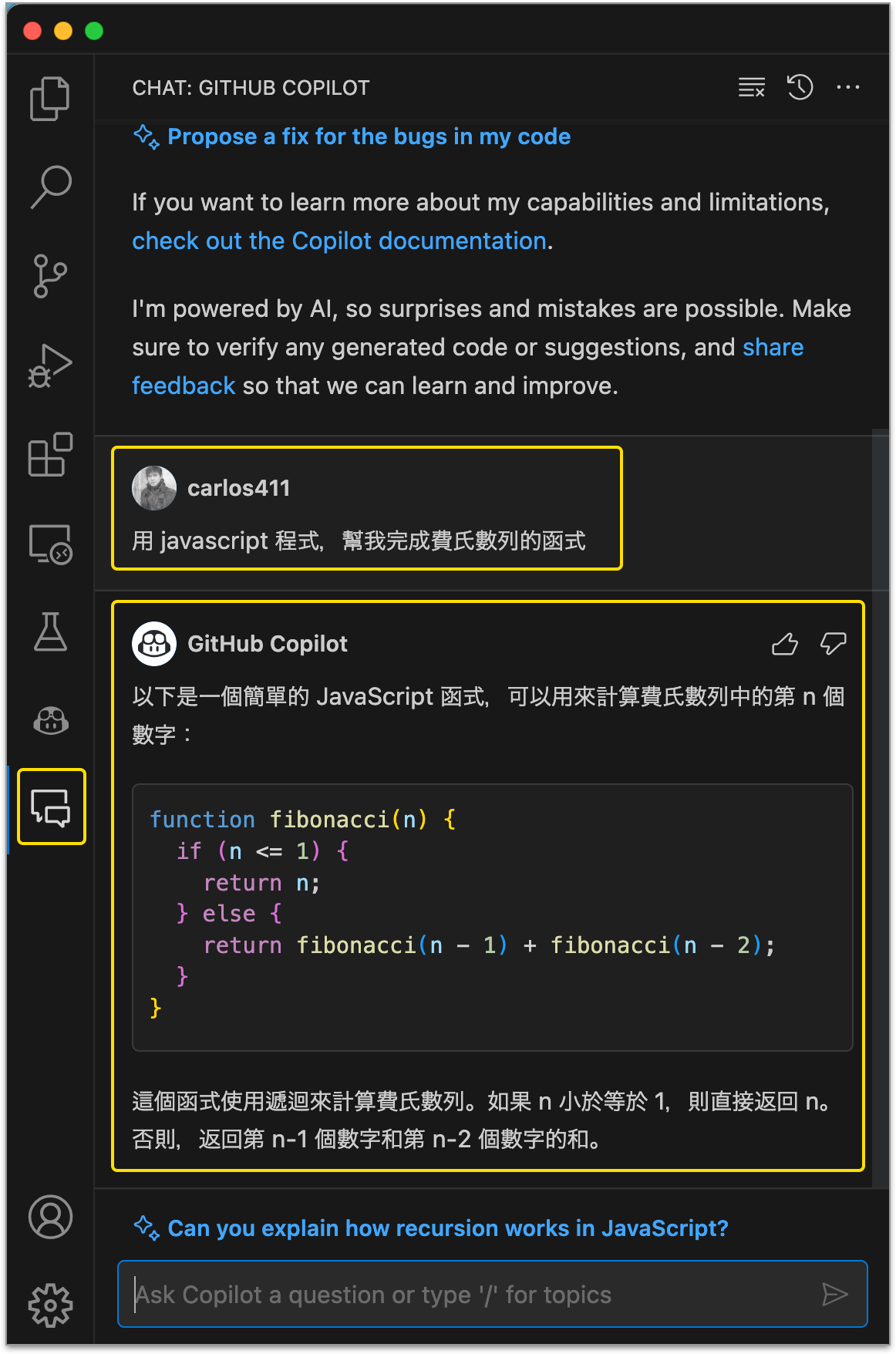Open the Copilot documentation link
Image resolution: width=896 pixels, height=1354 pixels.
pyautogui.click(x=339, y=241)
